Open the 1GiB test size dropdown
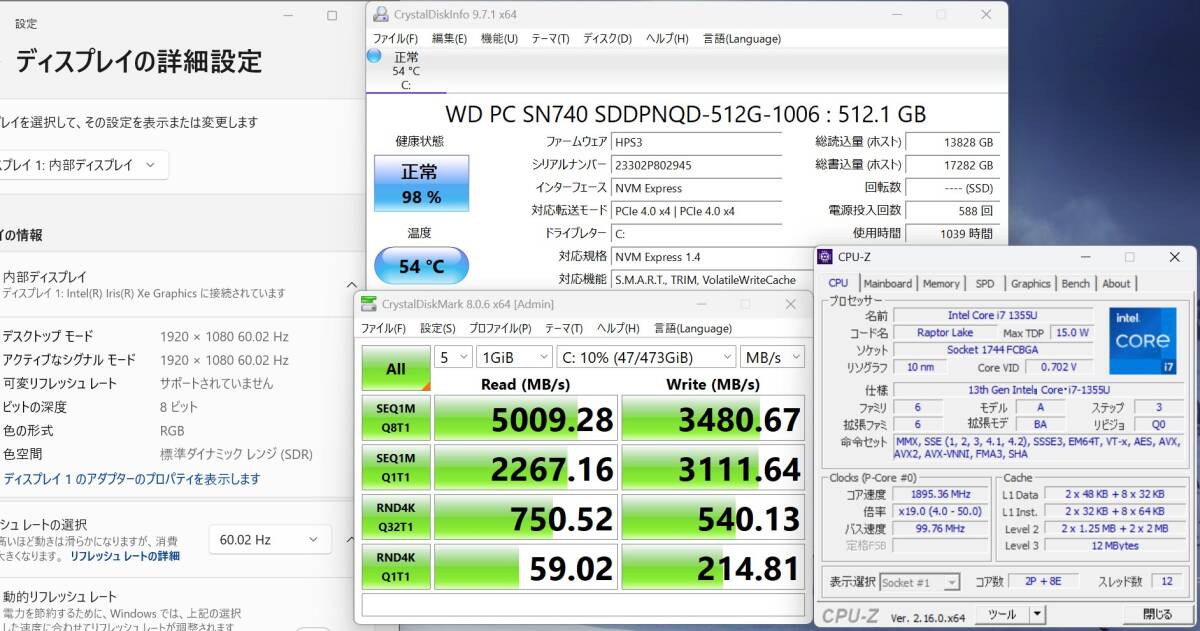1200x631 pixels. 512,356
